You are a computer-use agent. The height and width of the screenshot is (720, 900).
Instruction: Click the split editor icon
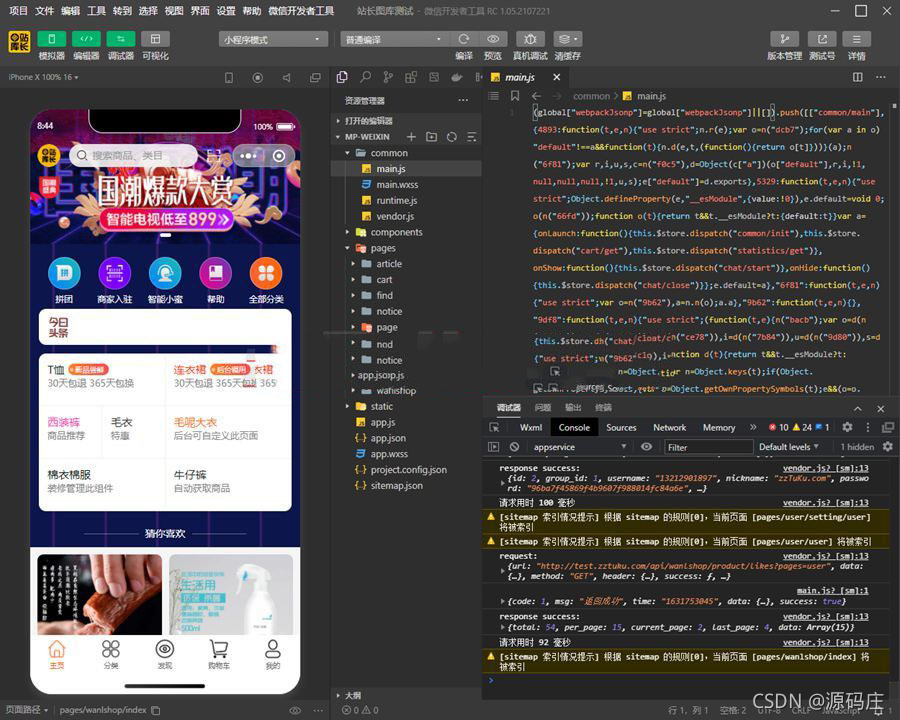point(858,77)
